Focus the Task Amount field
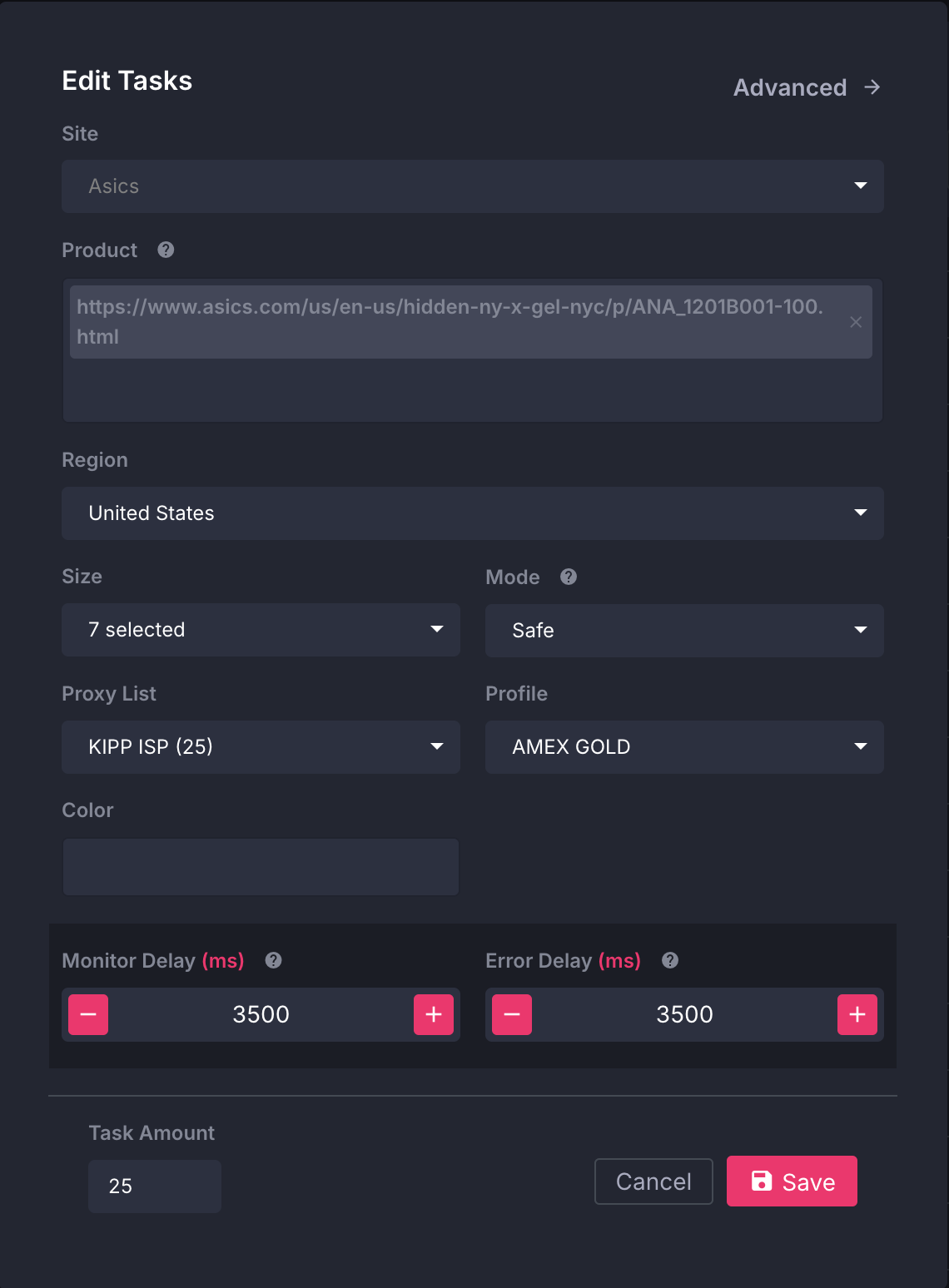This screenshot has width=949, height=1288. 155,1186
